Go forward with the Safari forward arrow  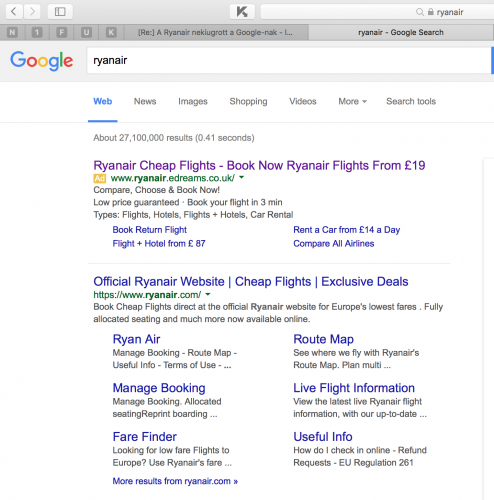(x=32, y=12)
